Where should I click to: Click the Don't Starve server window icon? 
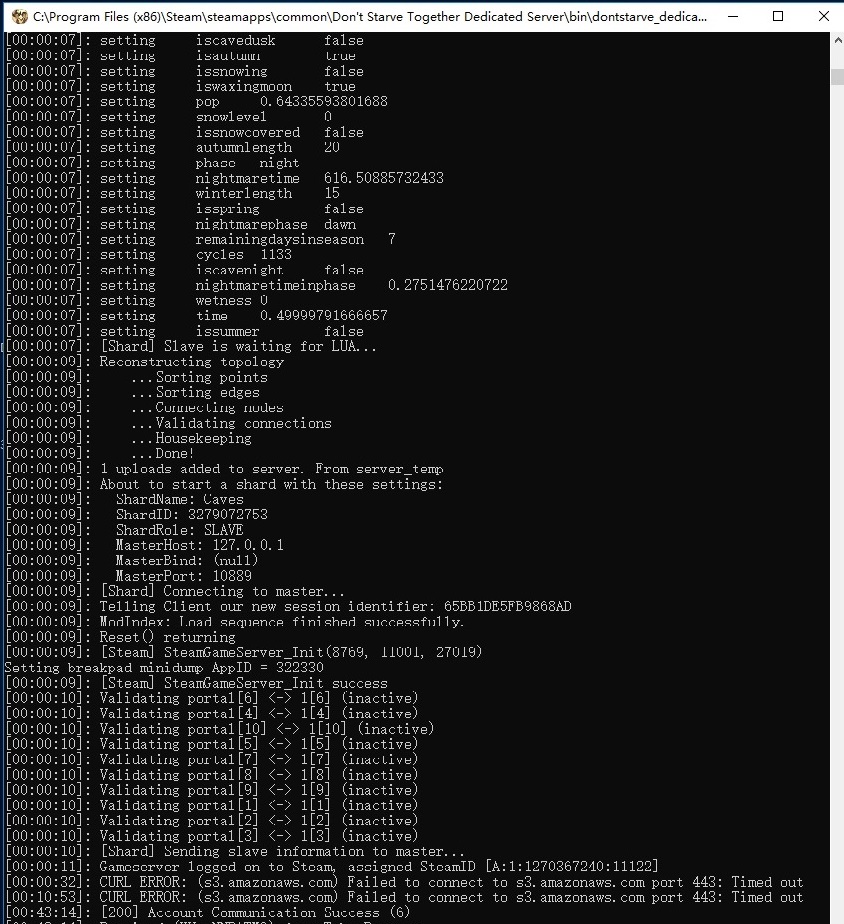click(18, 17)
